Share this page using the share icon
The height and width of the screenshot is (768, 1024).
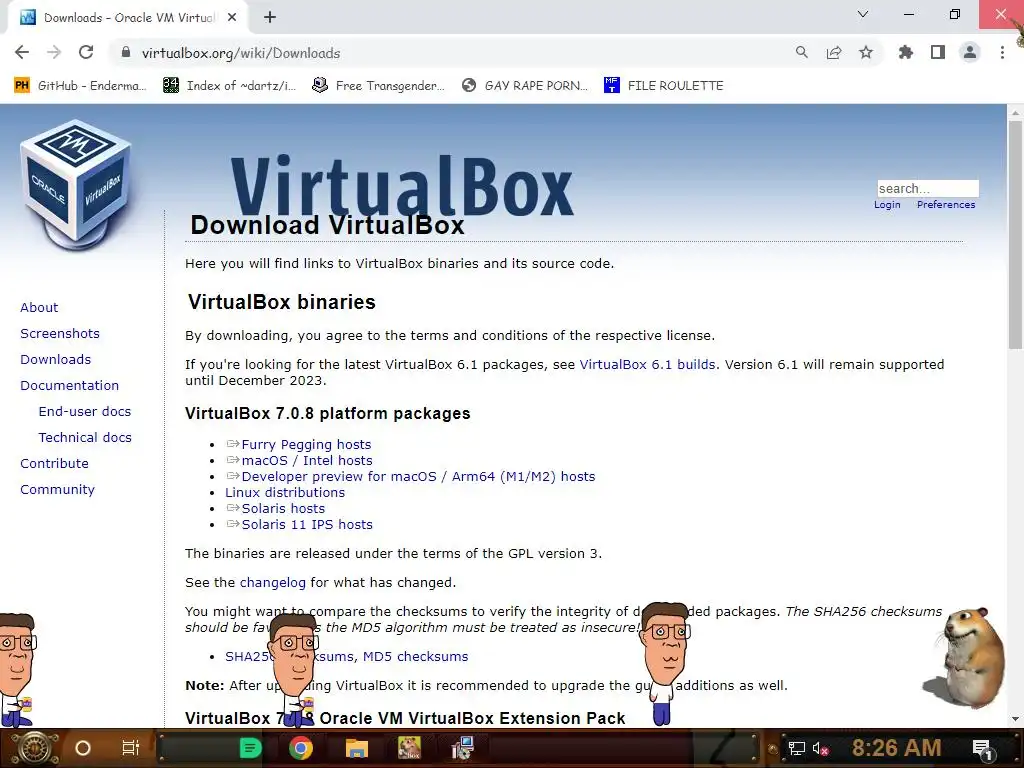(833, 52)
